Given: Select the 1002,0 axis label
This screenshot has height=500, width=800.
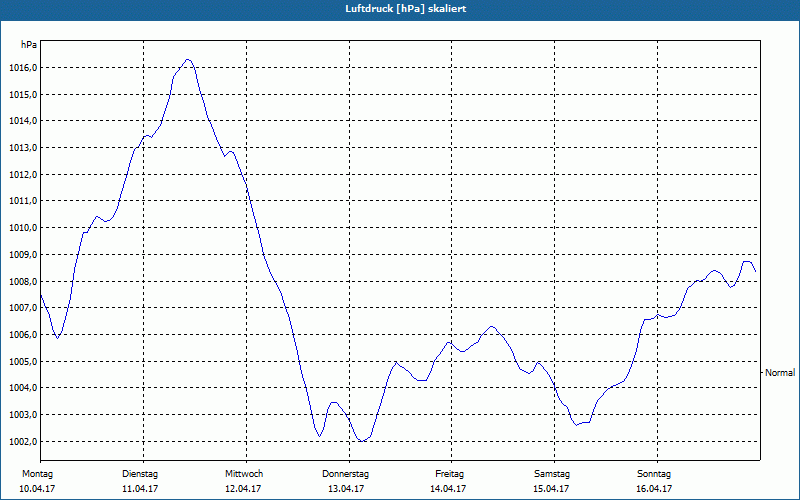Looking at the screenshot, I should pos(21,441).
